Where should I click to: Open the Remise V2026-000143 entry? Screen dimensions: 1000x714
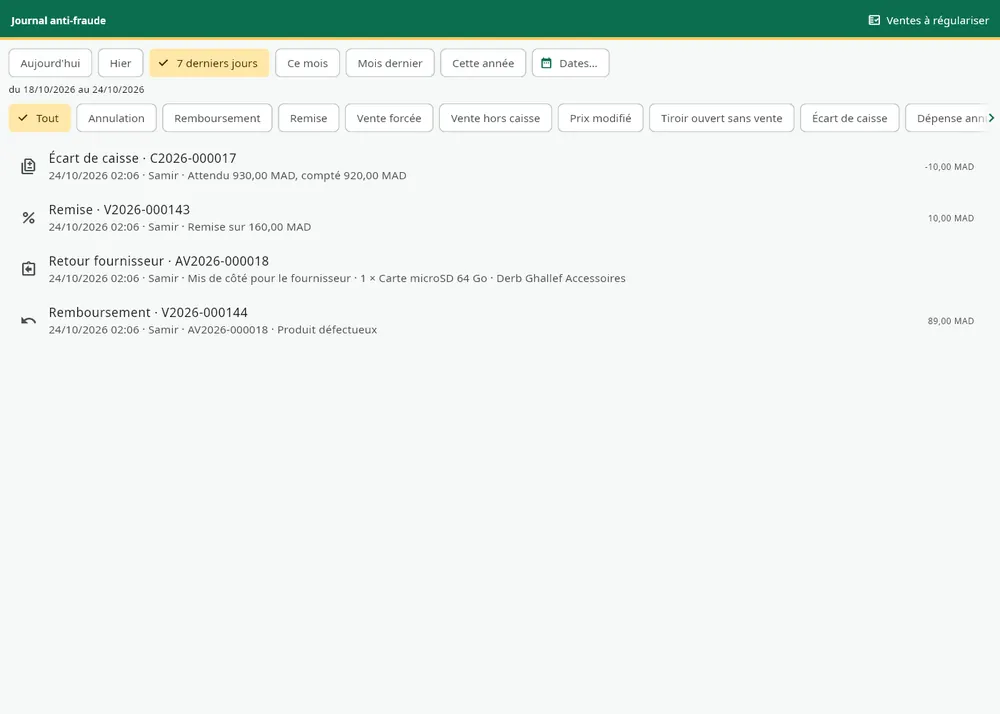[500, 218]
